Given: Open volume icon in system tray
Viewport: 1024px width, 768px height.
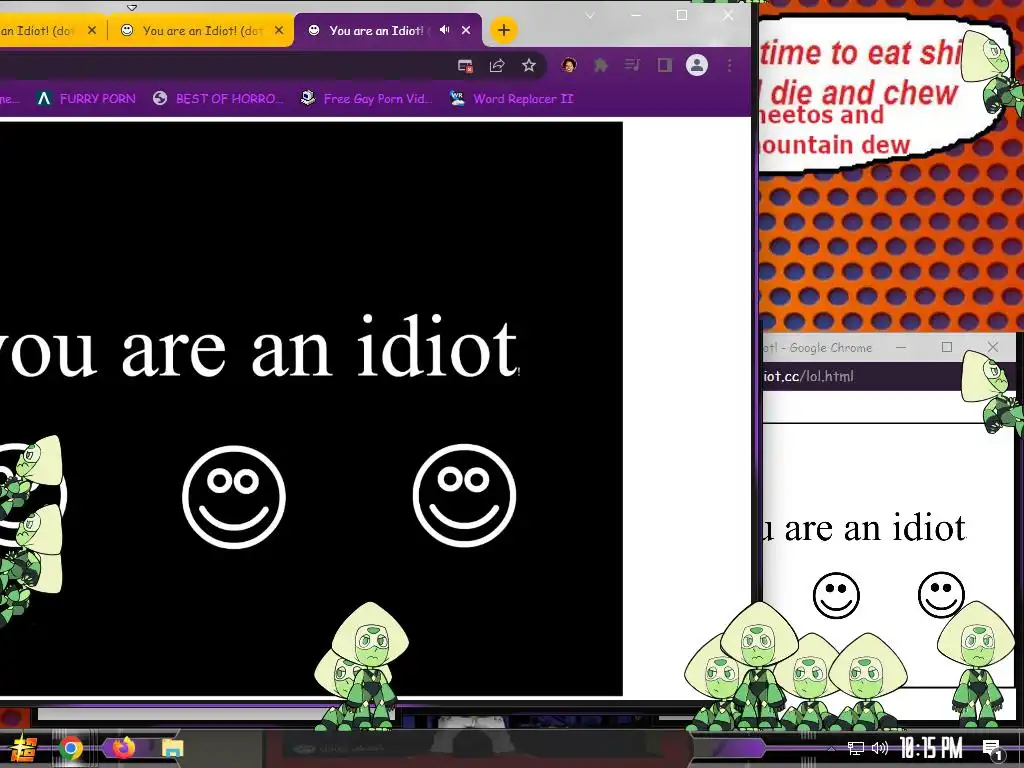Looking at the screenshot, I should click(880, 748).
